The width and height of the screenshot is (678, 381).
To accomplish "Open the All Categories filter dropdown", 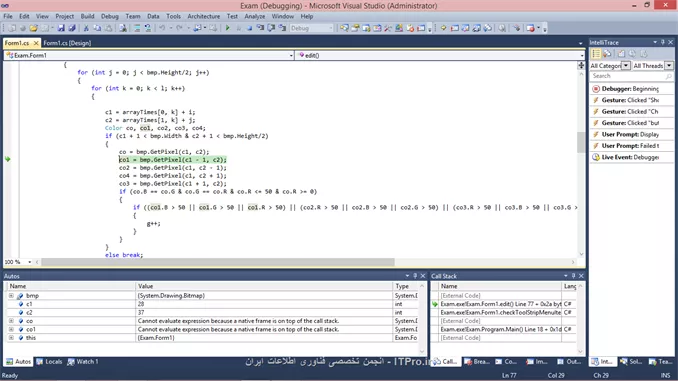I will point(626,66).
